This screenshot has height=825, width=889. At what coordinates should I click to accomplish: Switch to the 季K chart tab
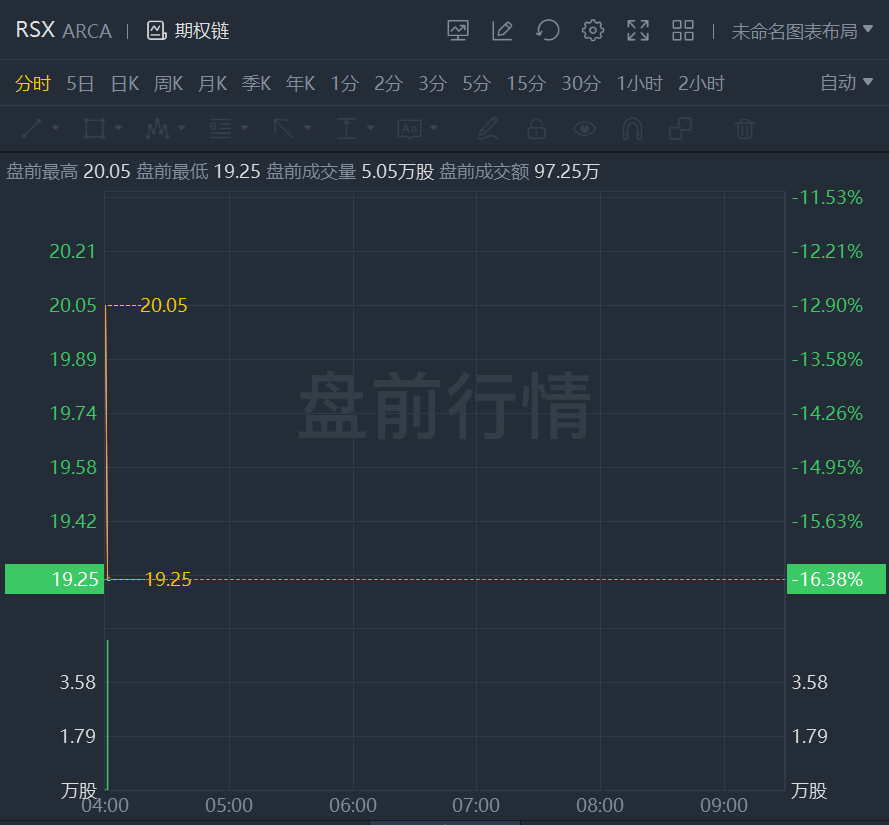point(256,83)
